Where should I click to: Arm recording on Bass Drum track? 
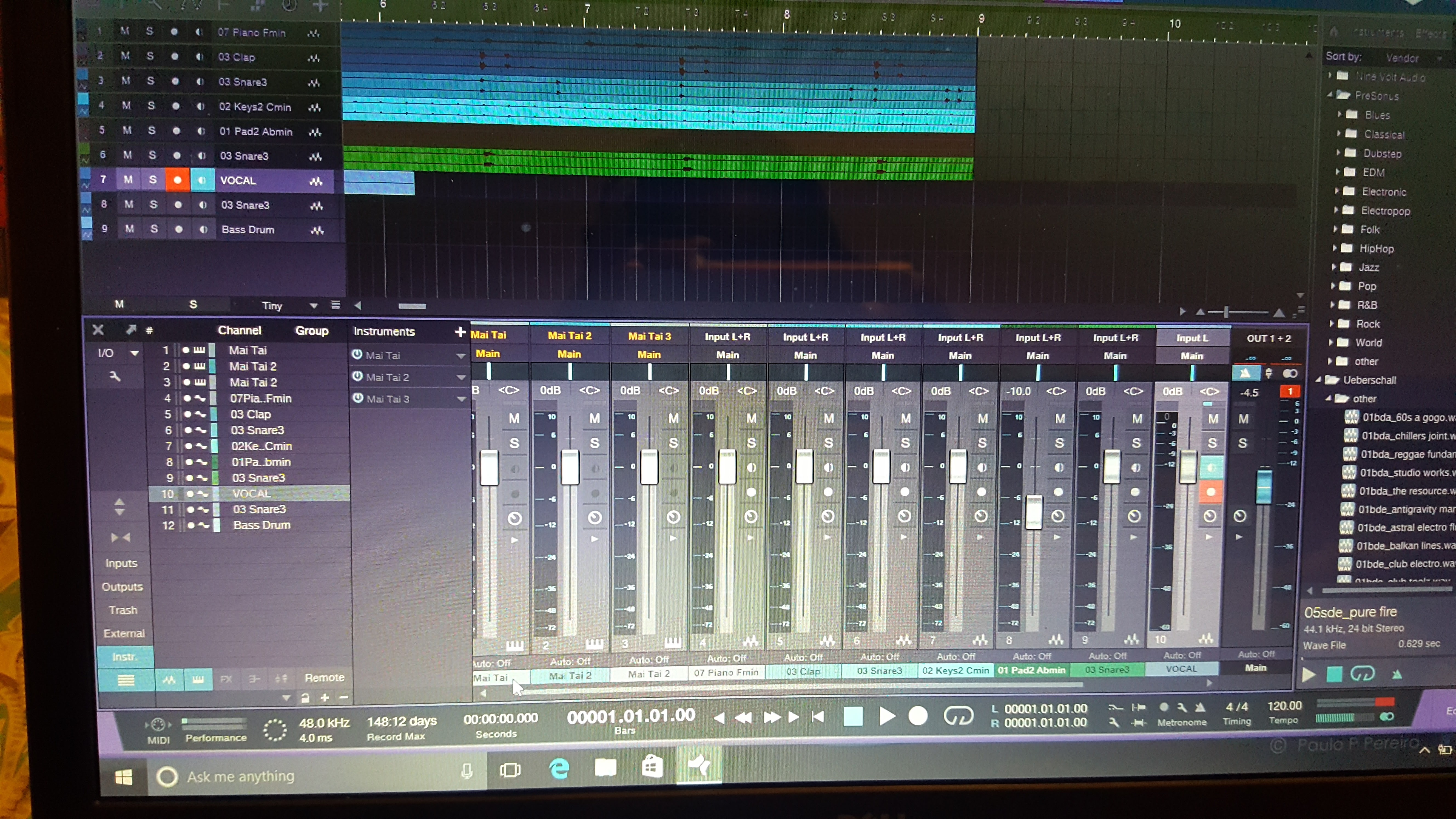pos(179,229)
